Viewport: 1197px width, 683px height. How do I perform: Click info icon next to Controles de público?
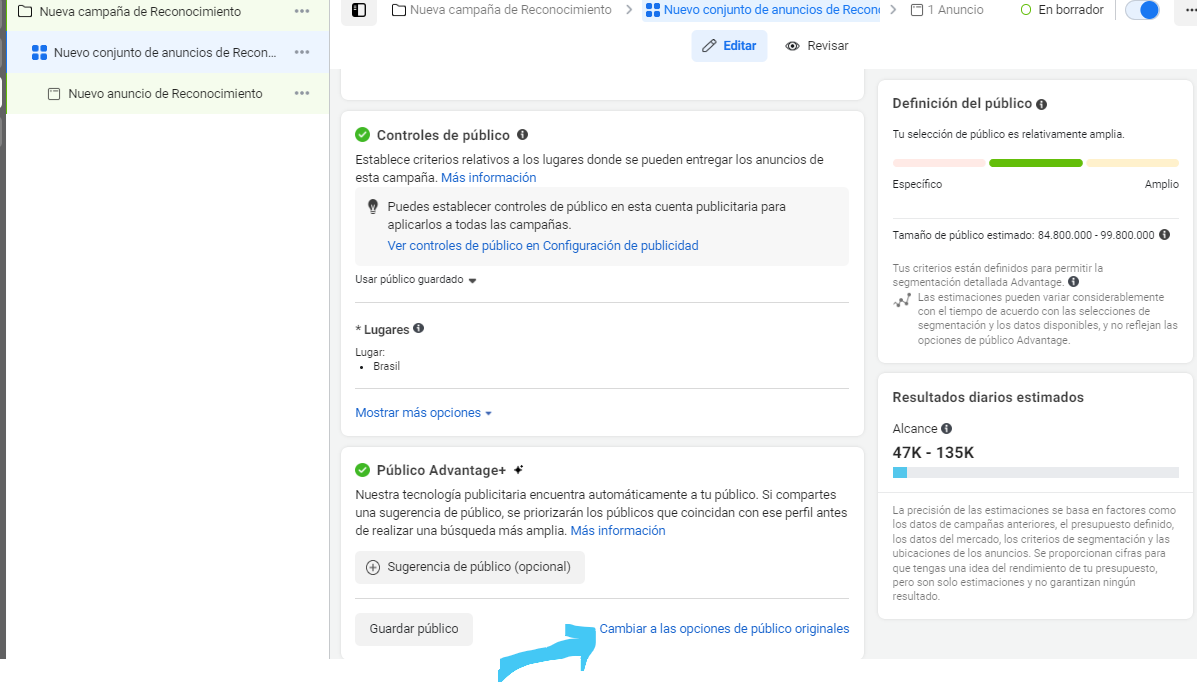522,135
